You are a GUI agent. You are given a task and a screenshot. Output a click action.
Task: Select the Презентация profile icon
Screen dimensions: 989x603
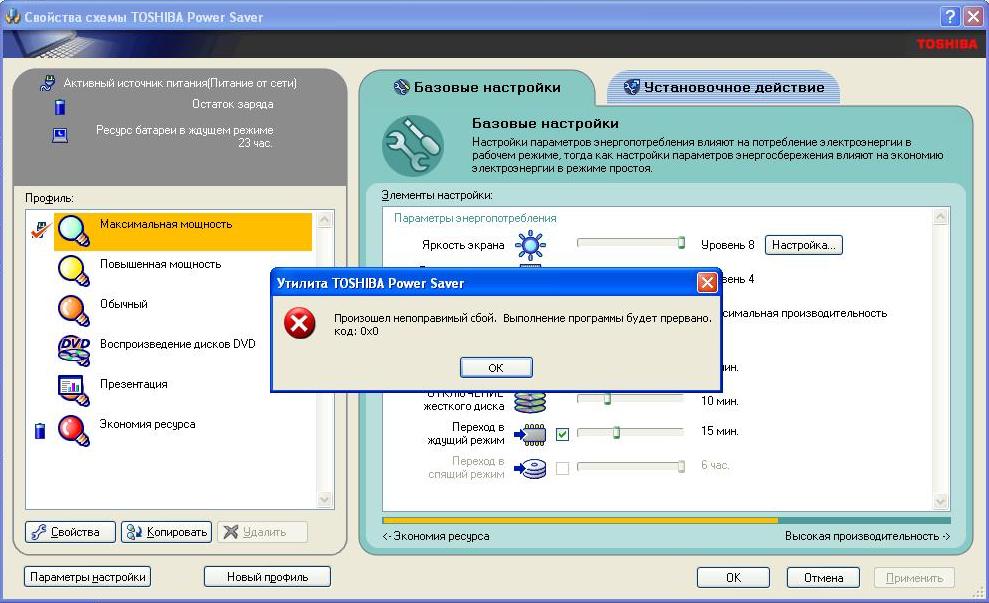pos(74,388)
